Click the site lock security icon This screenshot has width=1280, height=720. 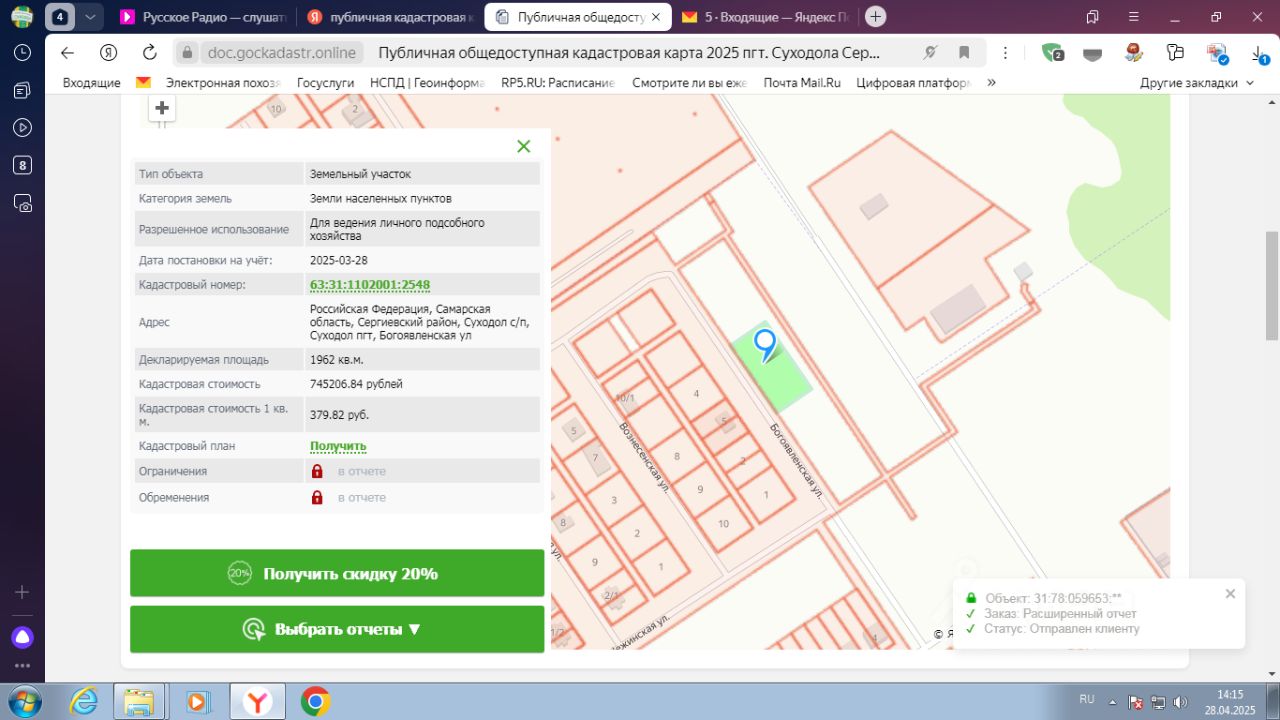coord(186,53)
